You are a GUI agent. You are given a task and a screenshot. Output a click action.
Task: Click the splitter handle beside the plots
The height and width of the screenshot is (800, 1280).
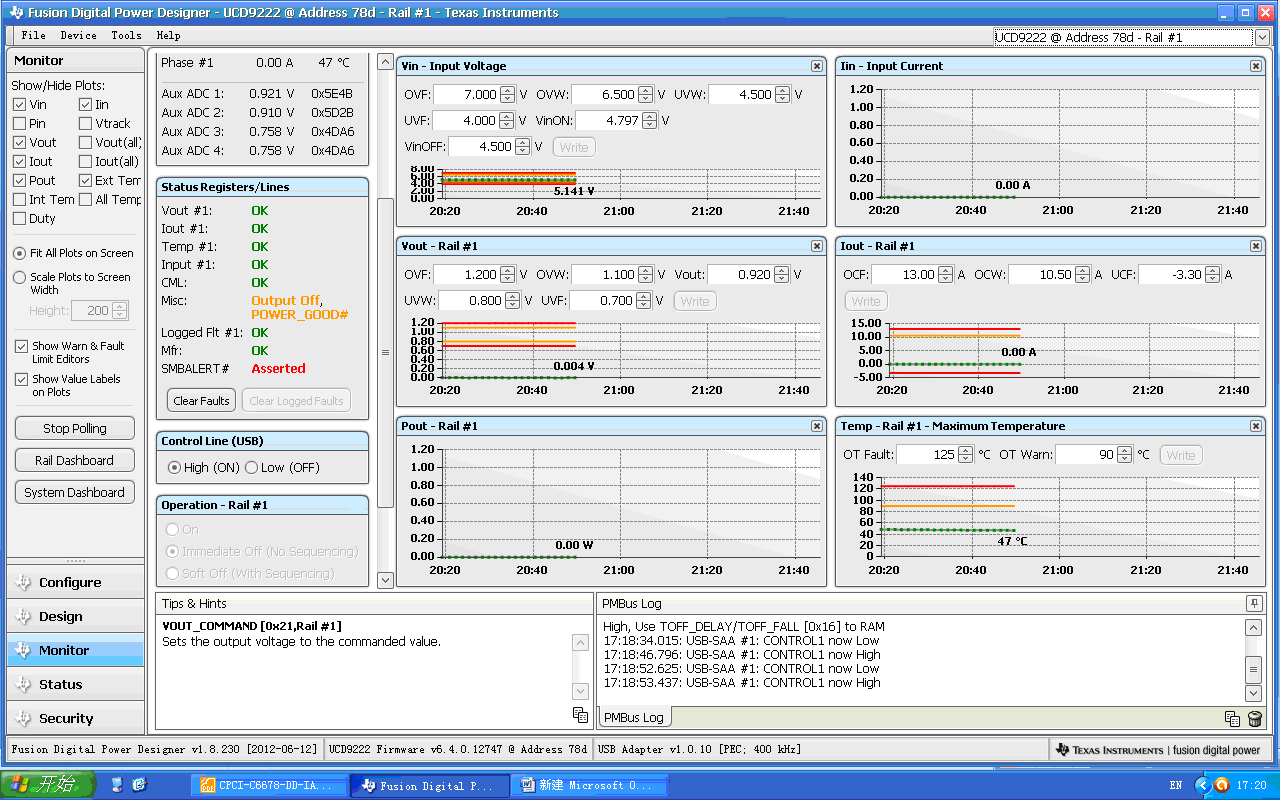click(385, 352)
